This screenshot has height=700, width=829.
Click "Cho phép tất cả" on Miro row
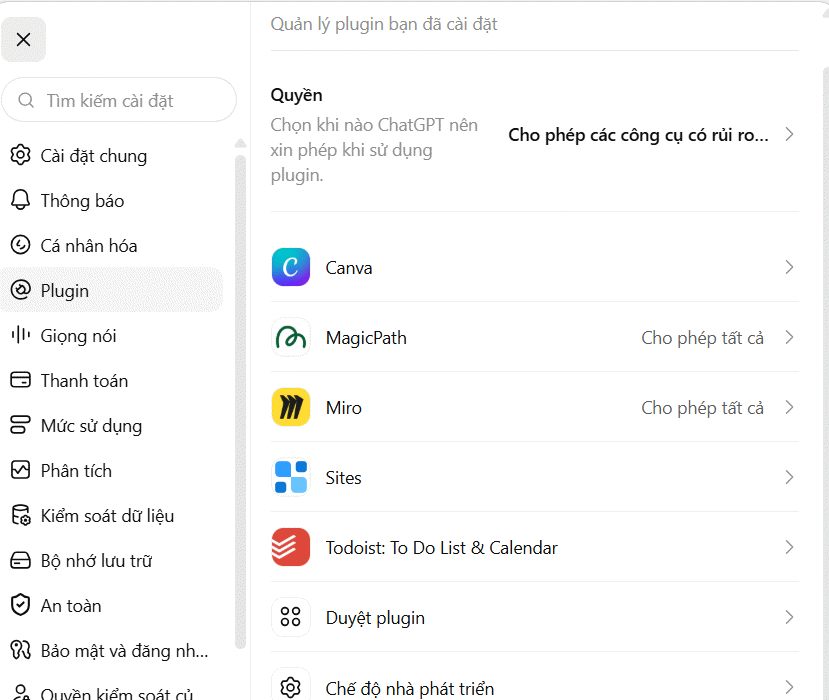point(702,407)
